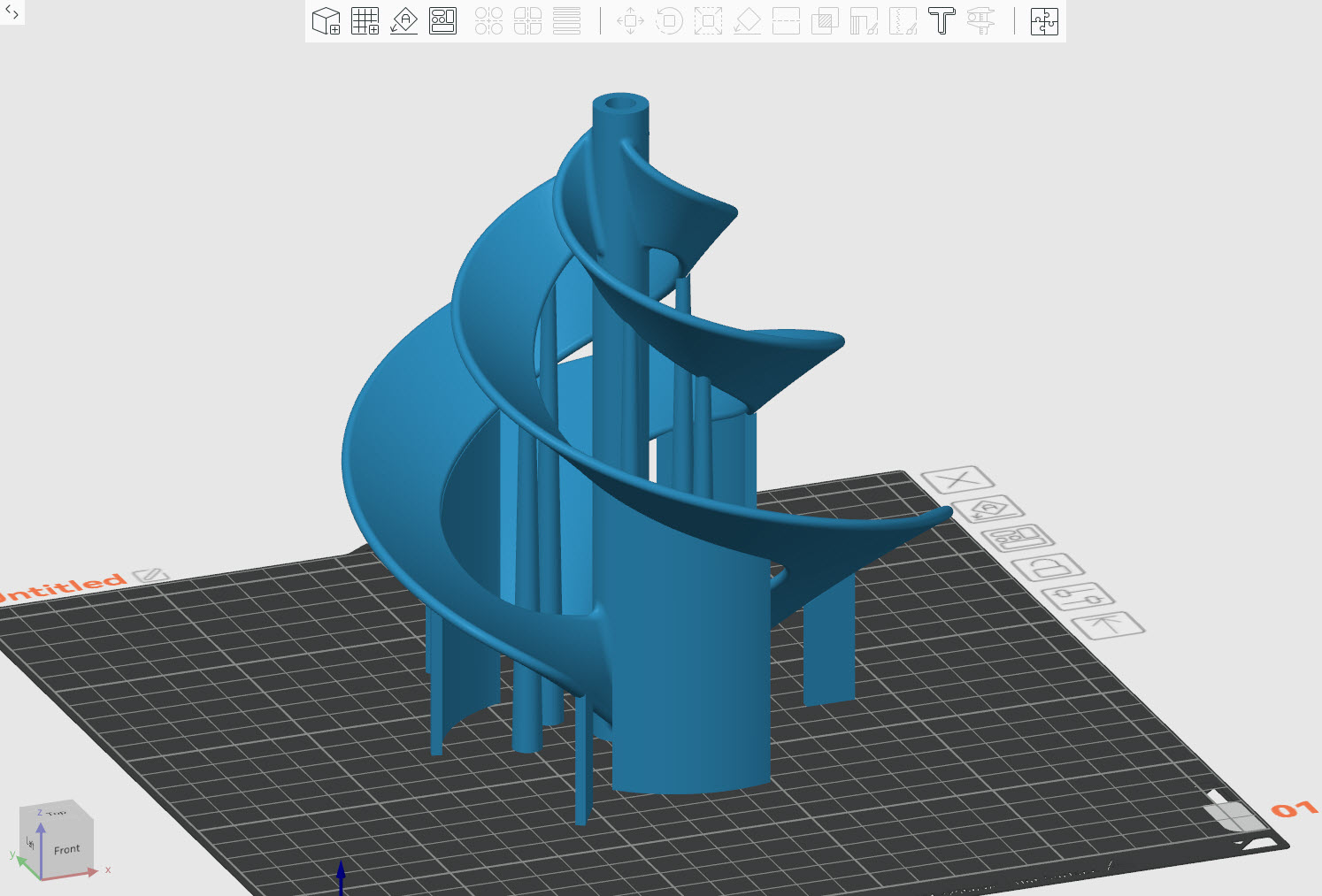The height and width of the screenshot is (896, 1322).
Task: Click Auto orient in the top toolbar
Action: [404, 20]
